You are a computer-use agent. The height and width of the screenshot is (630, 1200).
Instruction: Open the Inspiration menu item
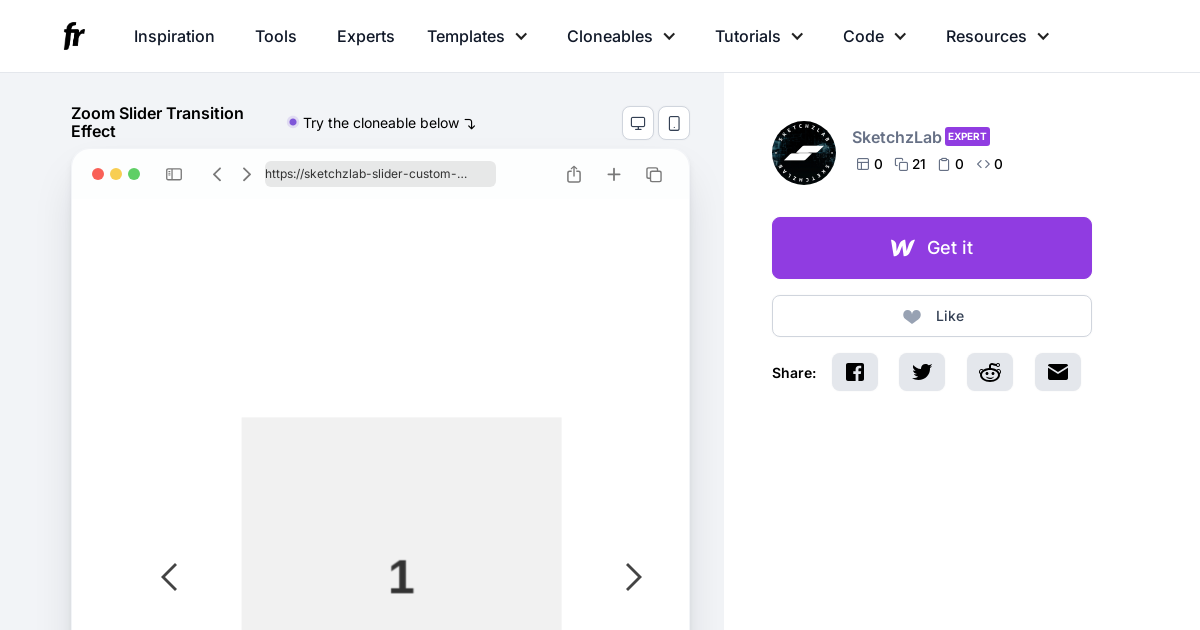point(174,36)
